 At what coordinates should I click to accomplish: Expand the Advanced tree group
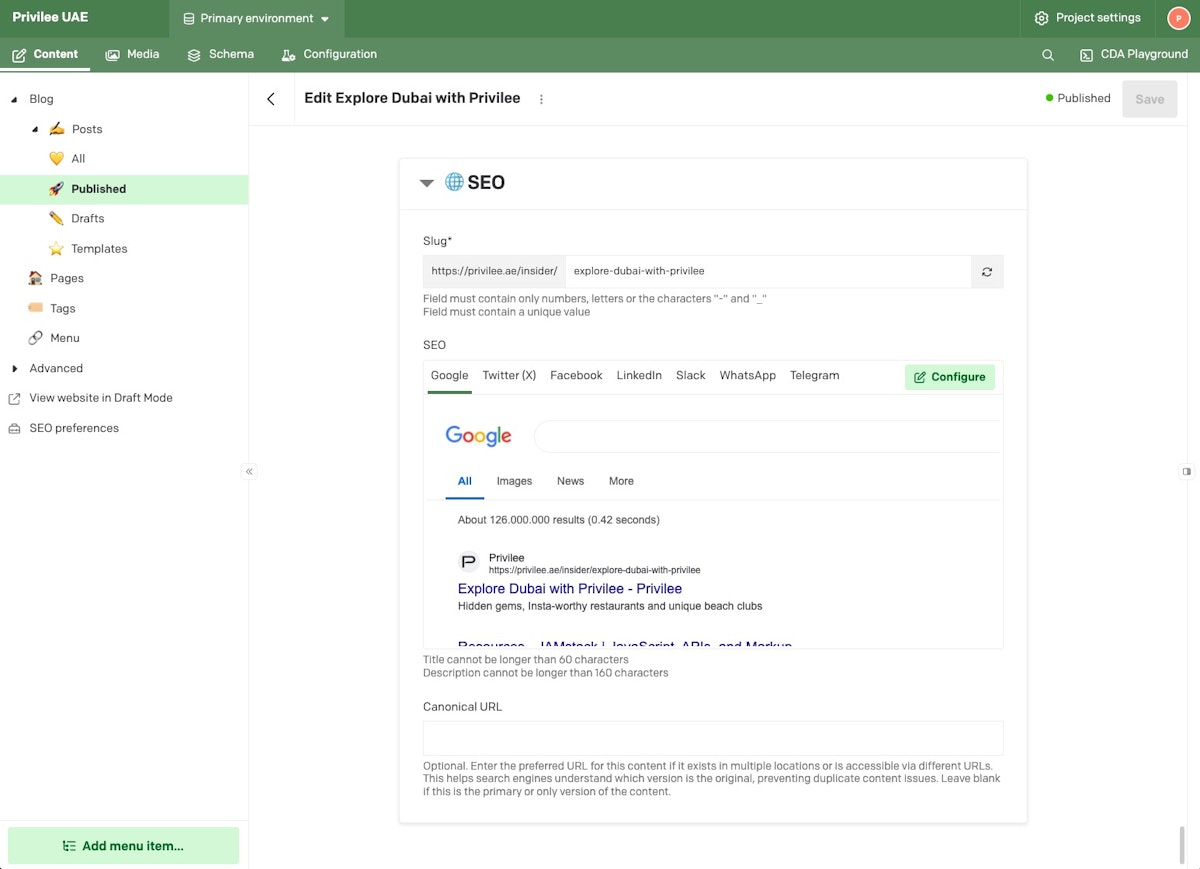pyautogui.click(x=14, y=369)
